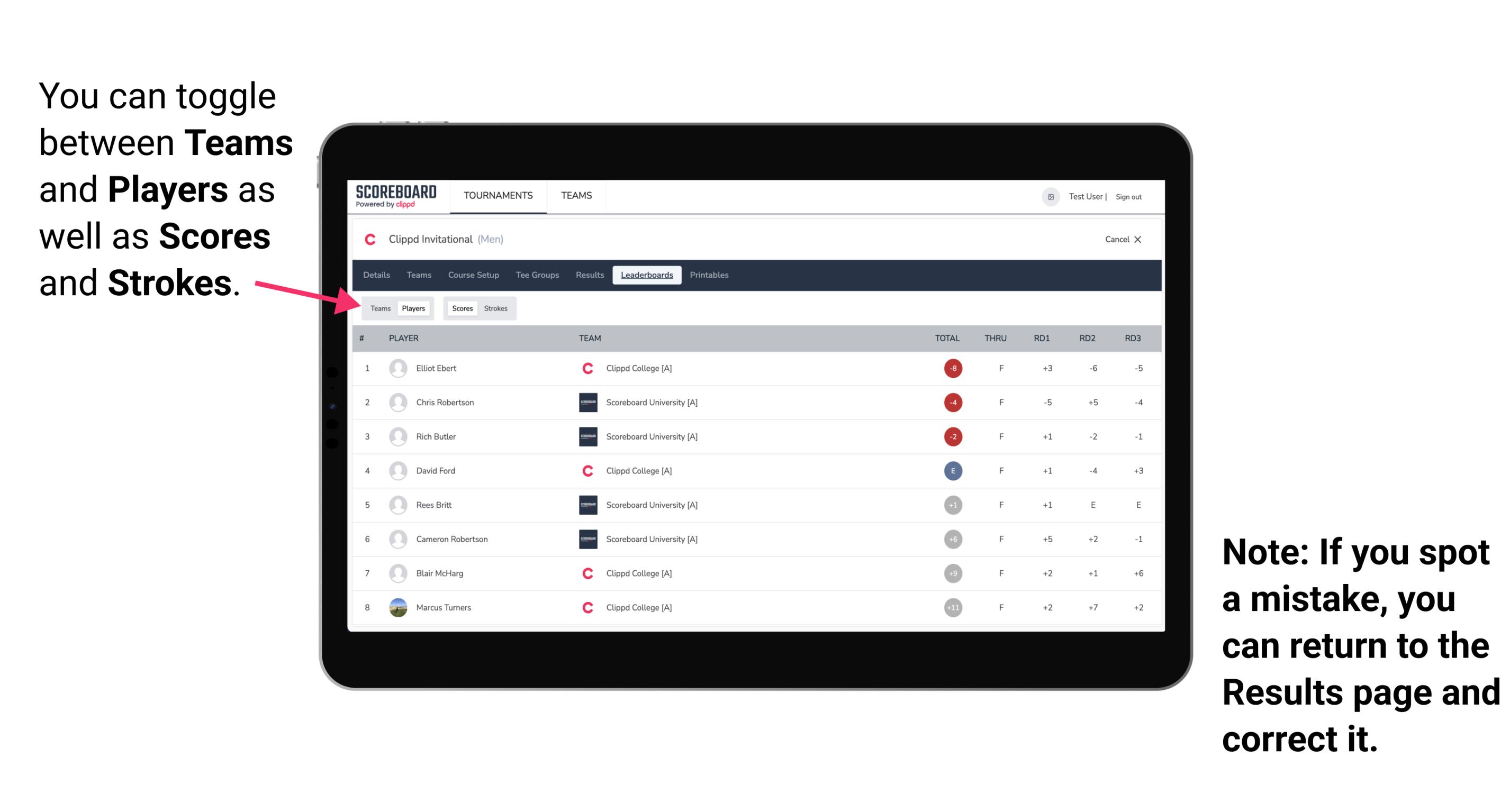Viewport: 1510px width, 812px height.
Task: Select the Results tab
Action: [x=590, y=275]
